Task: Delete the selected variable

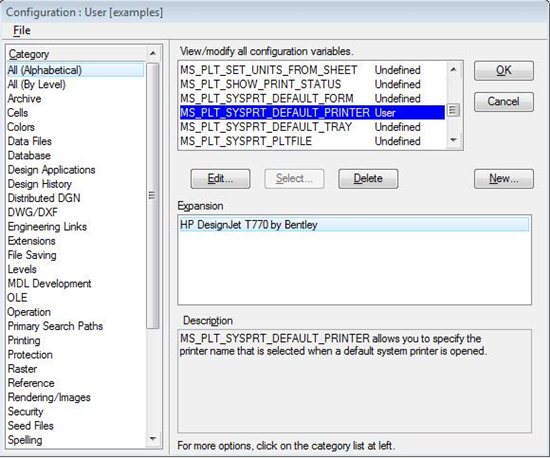Action: tap(368, 179)
